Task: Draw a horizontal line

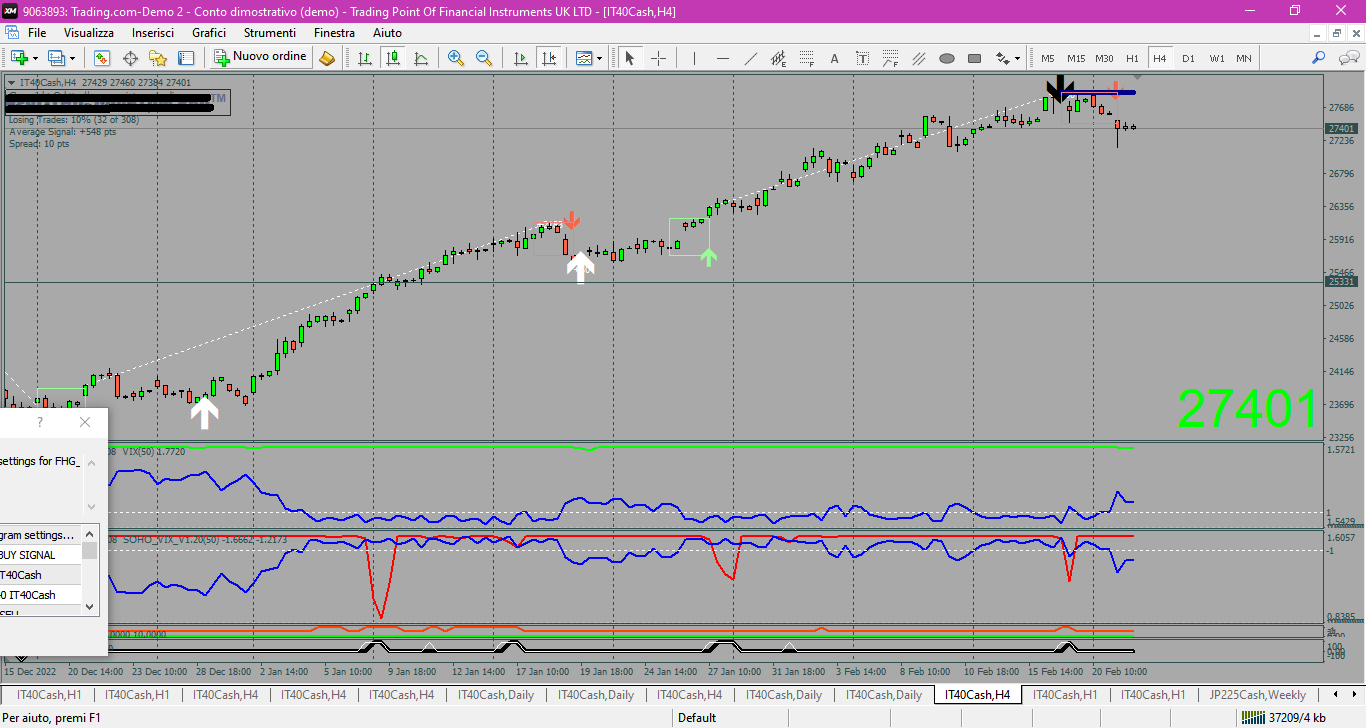Action: click(722, 58)
